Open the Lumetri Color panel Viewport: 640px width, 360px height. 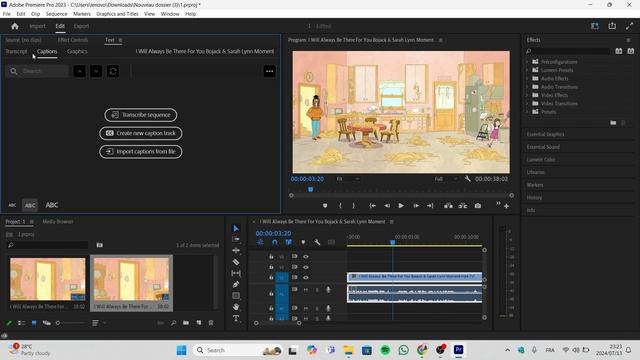(x=541, y=160)
